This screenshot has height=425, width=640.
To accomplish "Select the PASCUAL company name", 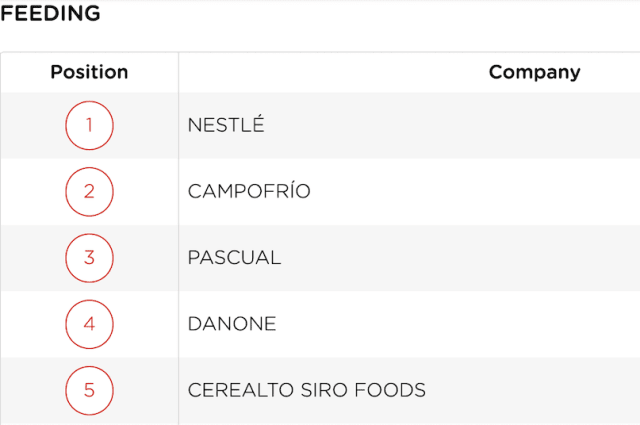I will click(x=234, y=258).
